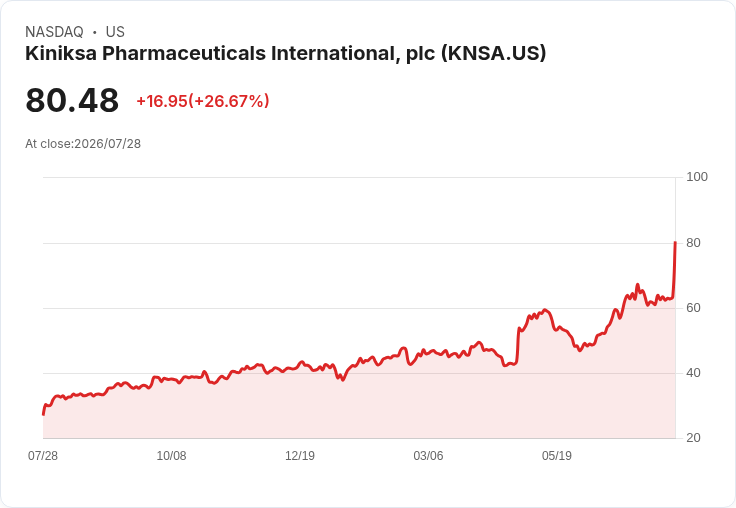The height and width of the screenshot is (508, 736).
Task: Click the 10/08 date axis label
Action: click(x=171, y=455)
